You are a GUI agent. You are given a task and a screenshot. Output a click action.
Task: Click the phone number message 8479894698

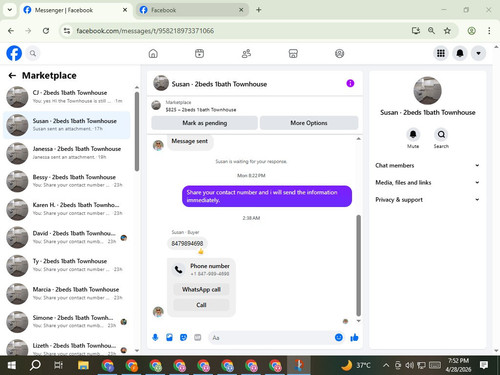click(187, 243)
